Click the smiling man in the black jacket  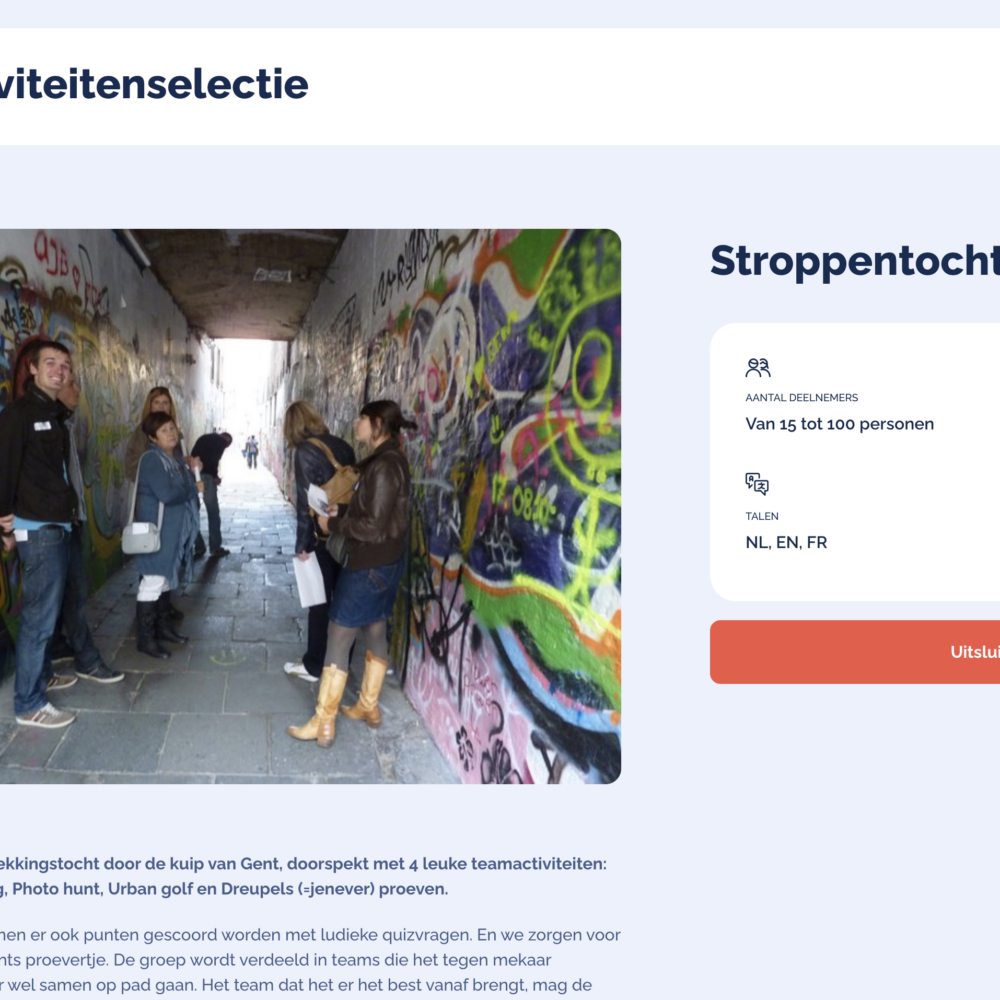click(40, 450)
